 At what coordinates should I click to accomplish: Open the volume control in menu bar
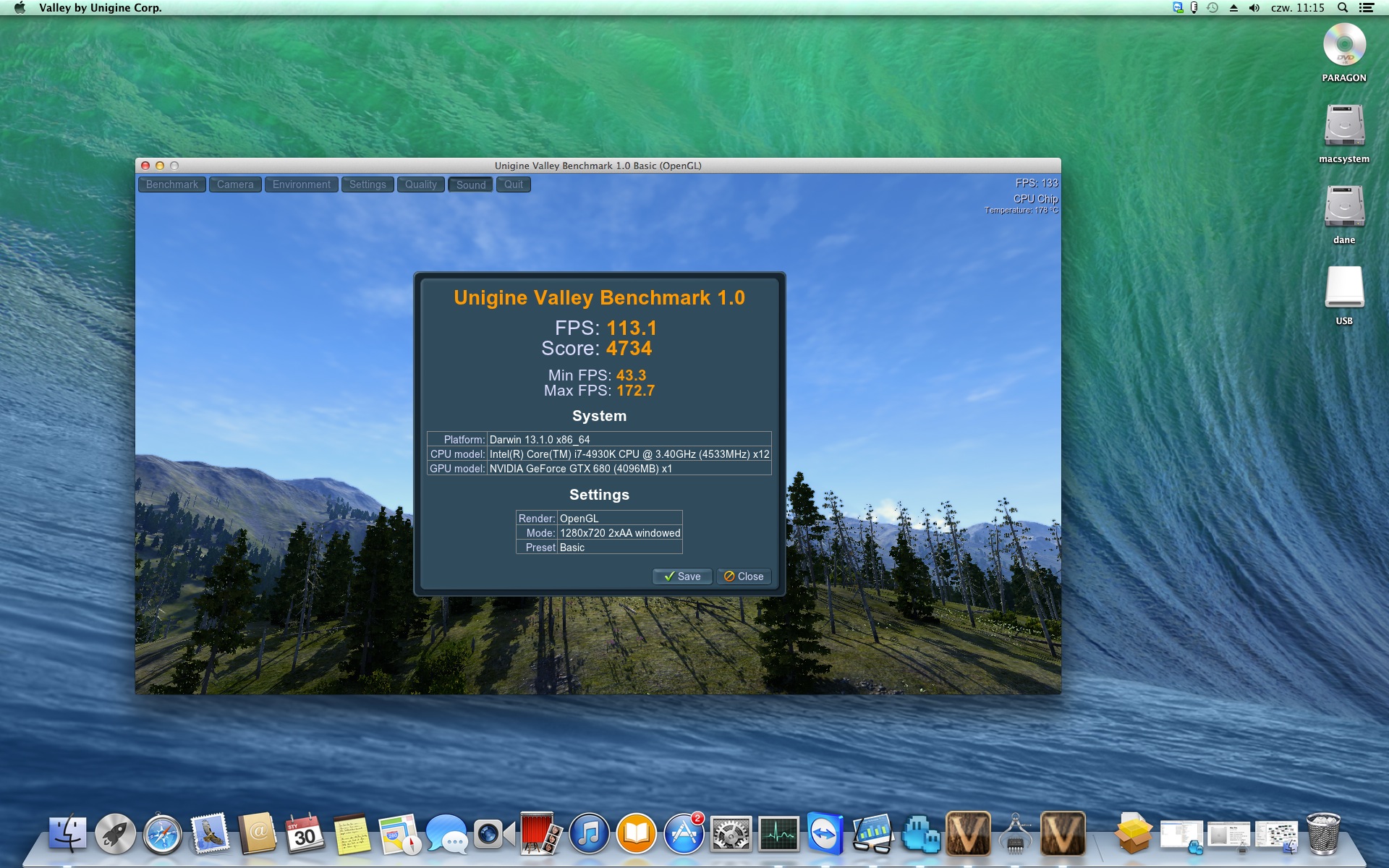(x=1254, y=8)
